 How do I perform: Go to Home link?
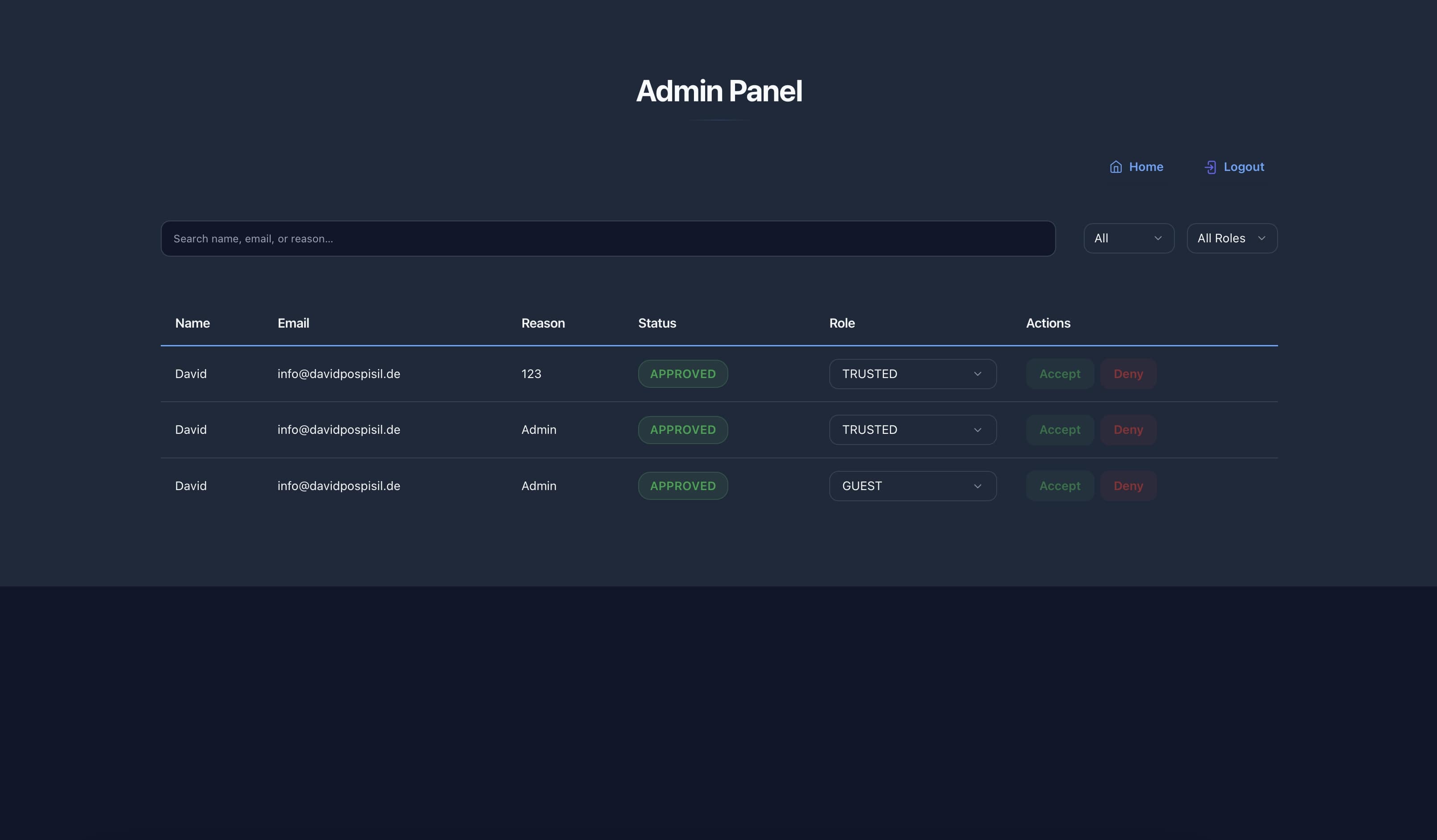coord(1145,167)
